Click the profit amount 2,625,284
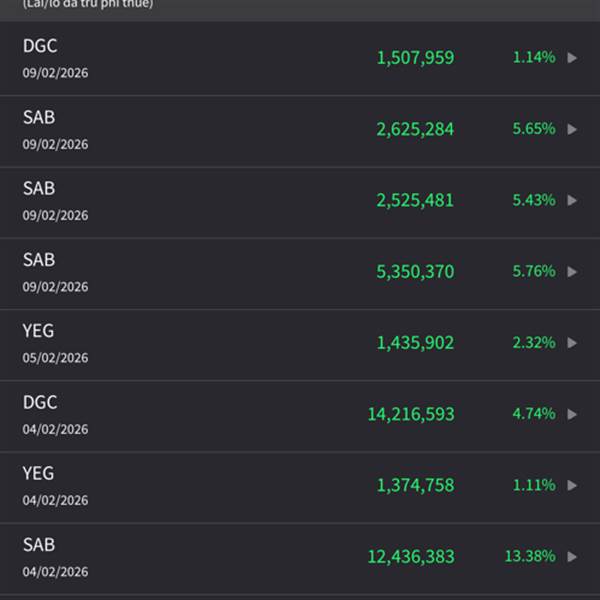Screen dimensions: 600x600 click(415, 129)
